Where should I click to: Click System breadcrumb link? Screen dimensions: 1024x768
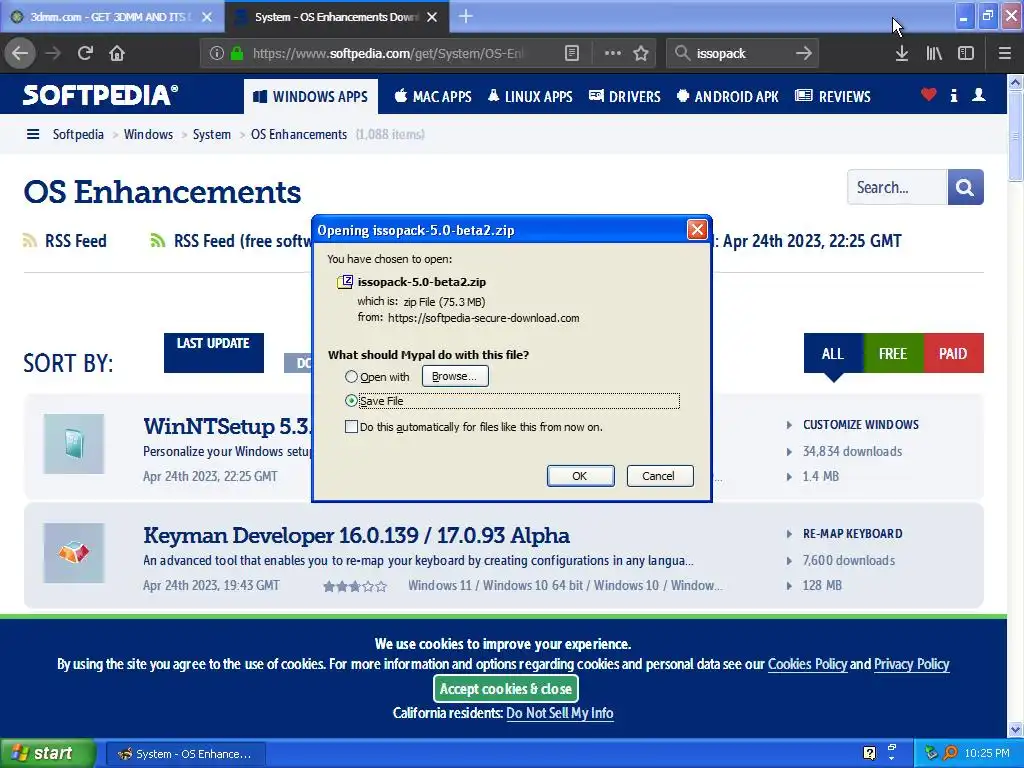(212, 134)
